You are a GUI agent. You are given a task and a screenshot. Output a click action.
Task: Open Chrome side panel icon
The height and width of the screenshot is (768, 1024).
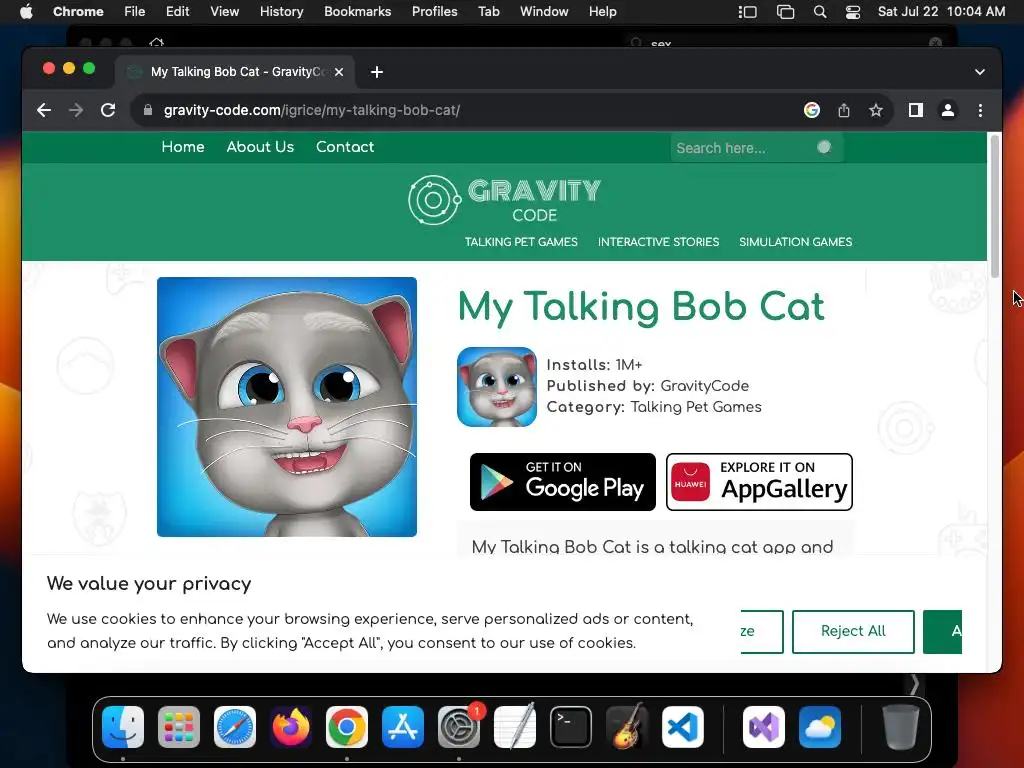click(x=916, y=110)
